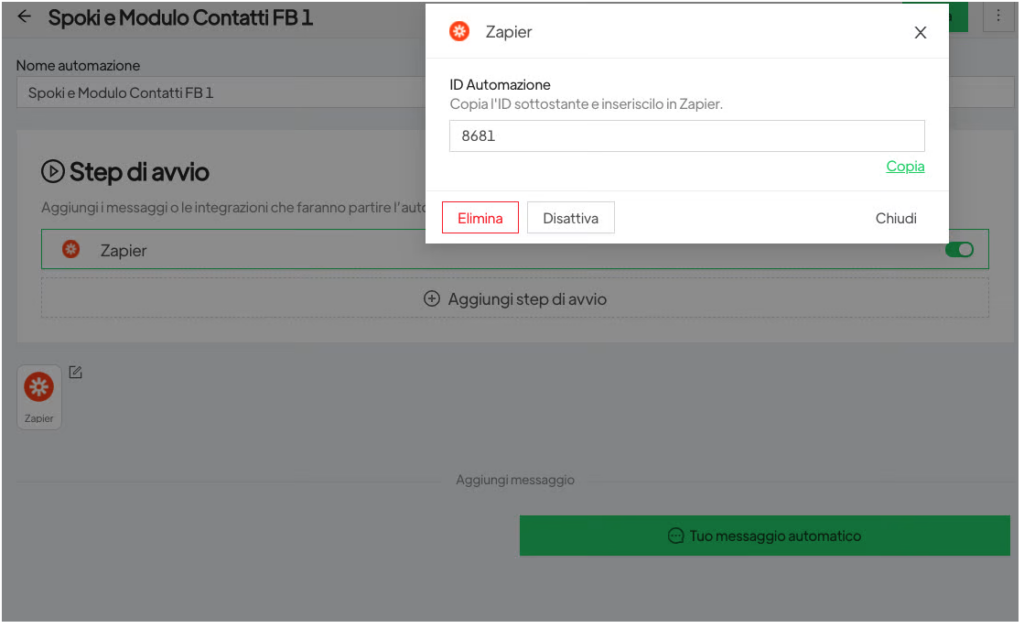The image size is (1024, 628).
Task: Click the Disattiva button
Action: 573,219
